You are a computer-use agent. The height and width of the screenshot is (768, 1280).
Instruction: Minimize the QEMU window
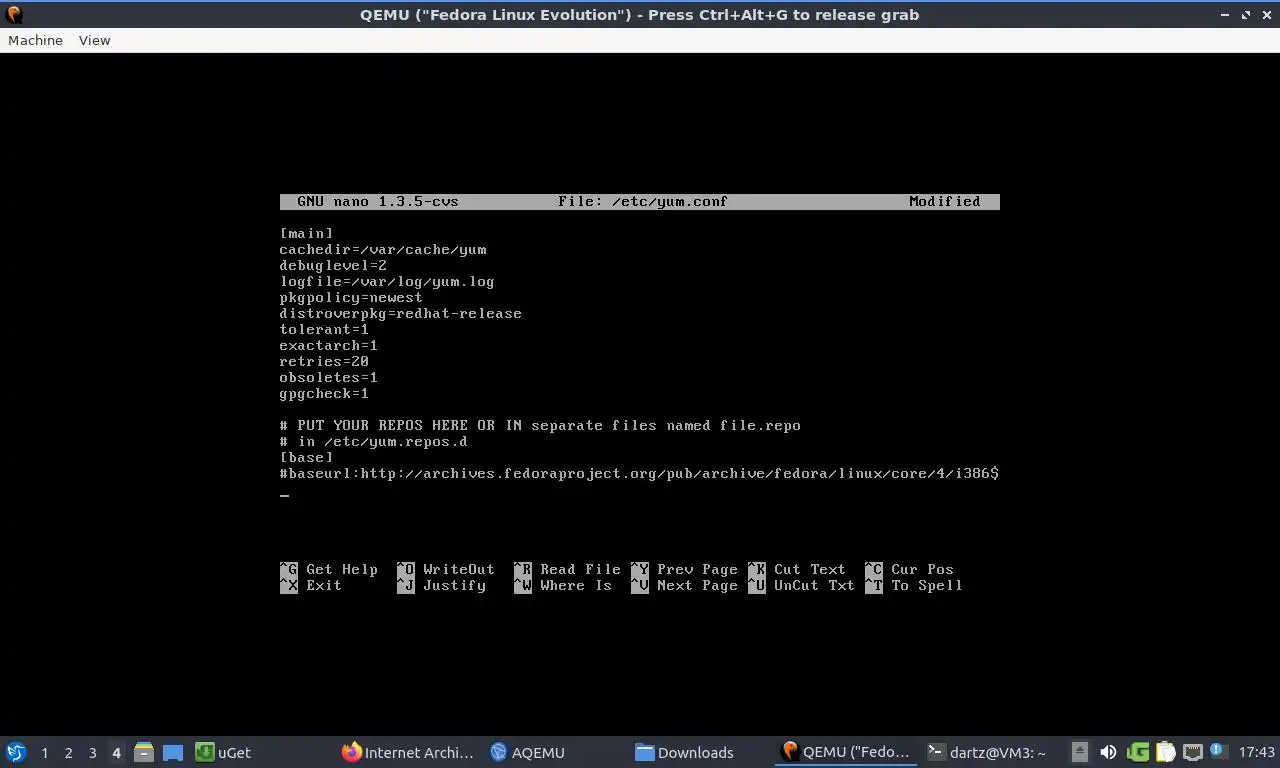1225,15
